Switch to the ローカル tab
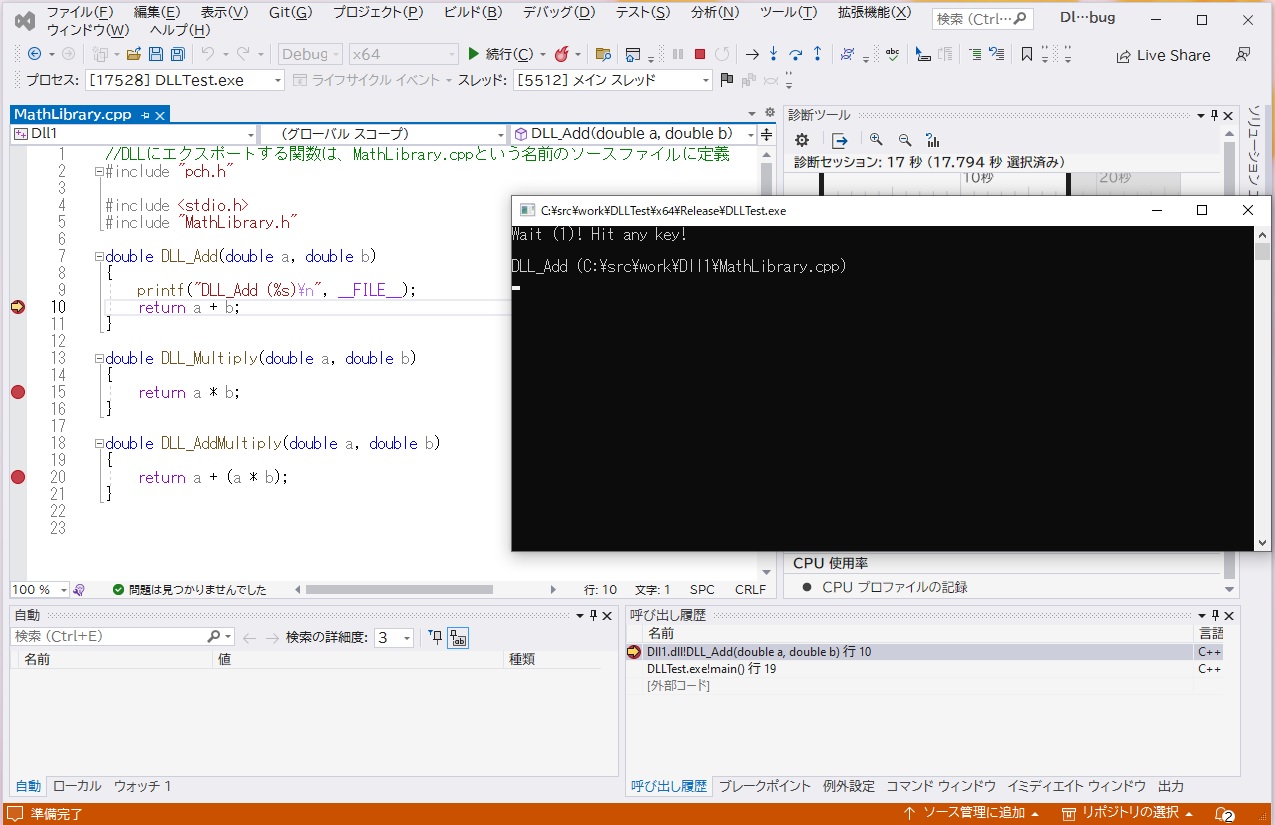Screen dimensions: 1275x825 coord(77,786)
